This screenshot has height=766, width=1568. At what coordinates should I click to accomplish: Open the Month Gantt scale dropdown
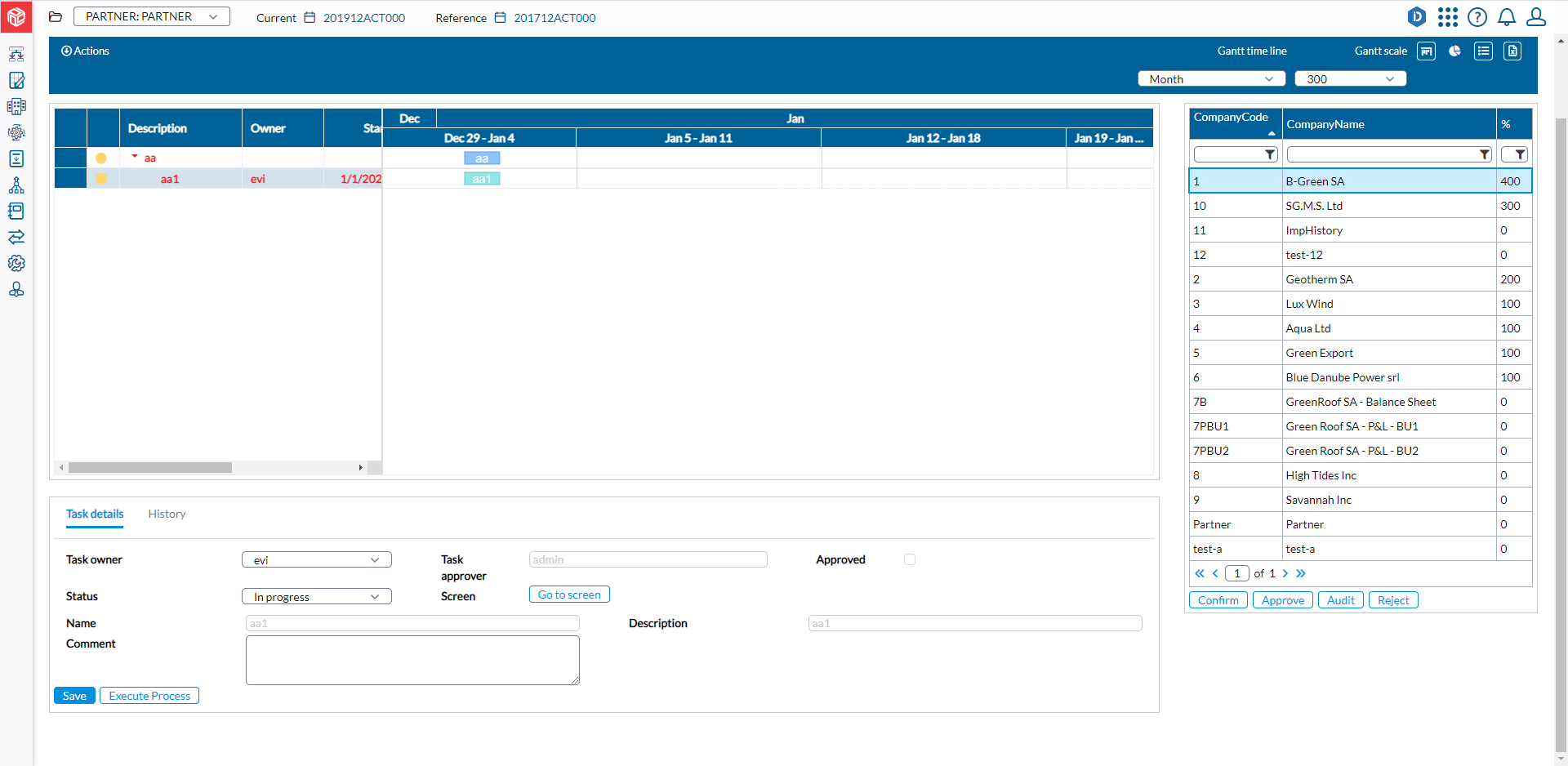[x=1211, y=78]
